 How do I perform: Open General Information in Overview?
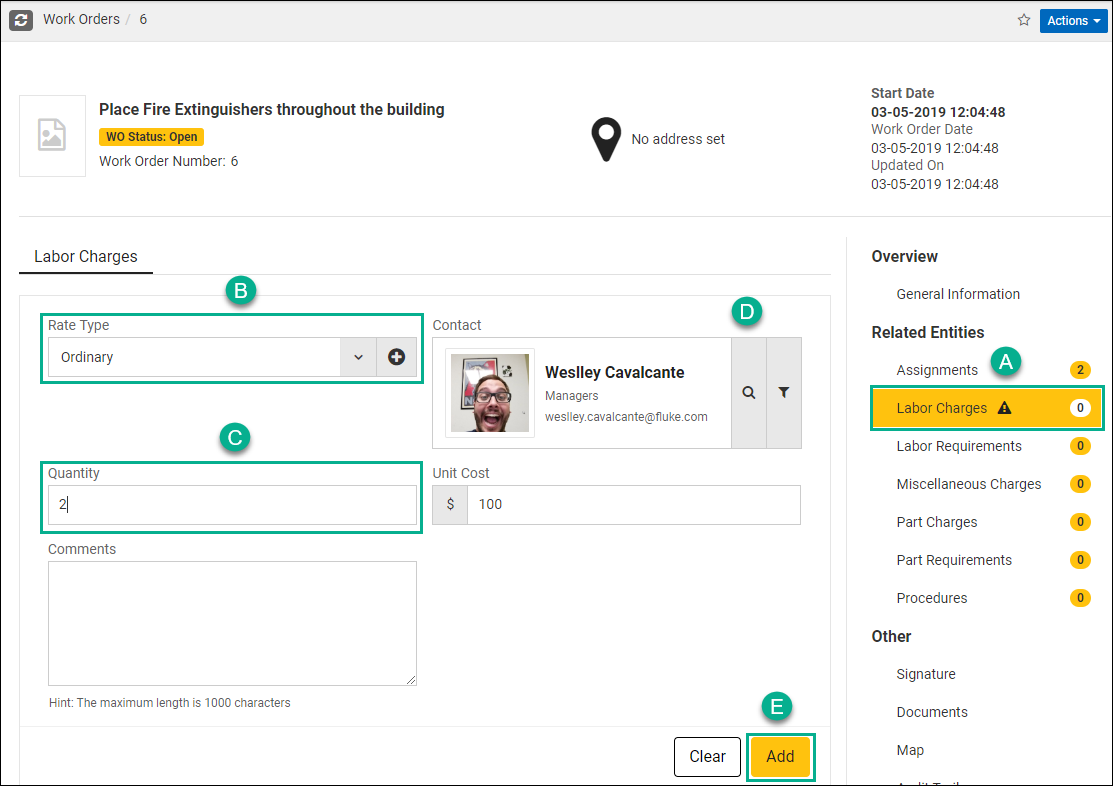pos(958,294)
